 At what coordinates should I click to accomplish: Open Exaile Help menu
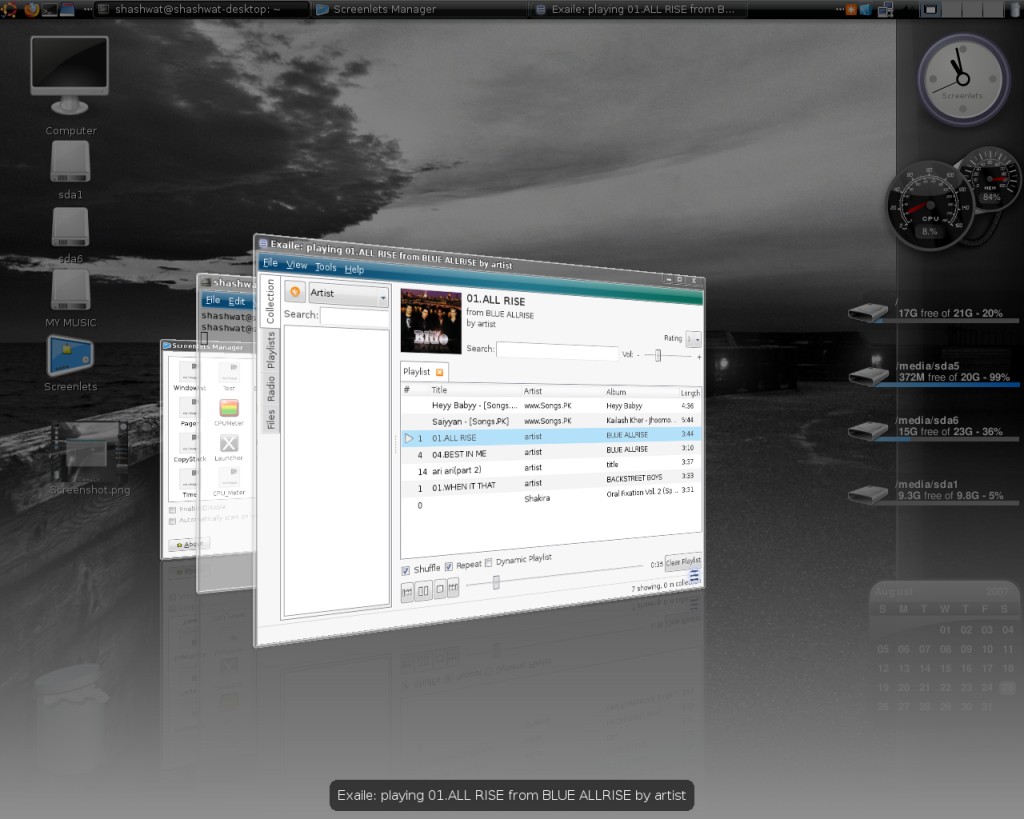click(x=354, y=269)
